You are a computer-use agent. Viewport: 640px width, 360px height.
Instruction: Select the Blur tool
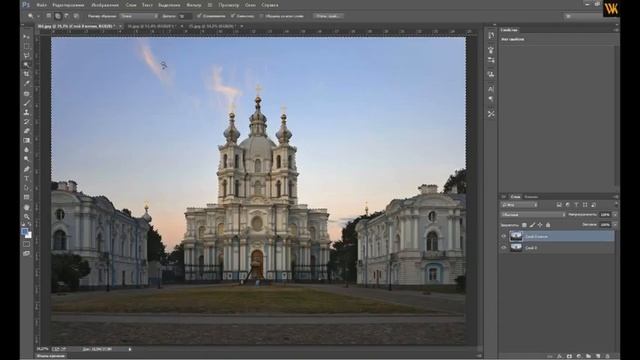click(27, 150)
